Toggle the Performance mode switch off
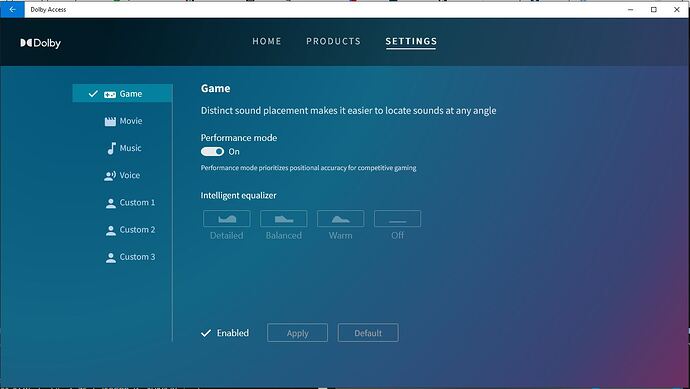The width and height of the screenshot is (690, 389). click(212, 151)
